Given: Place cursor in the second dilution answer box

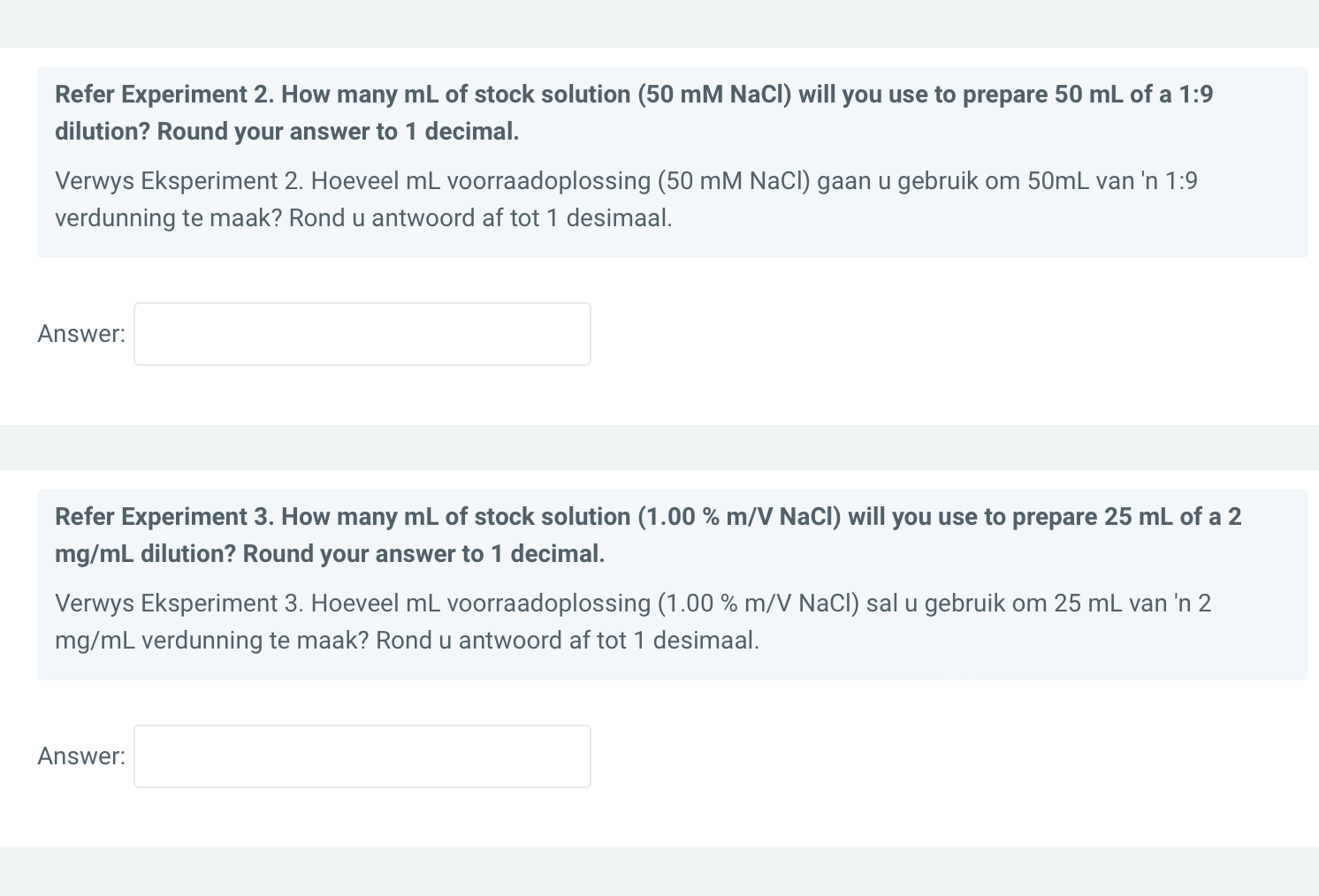Looking at the screenshot, I should click(x=362, y=756).
